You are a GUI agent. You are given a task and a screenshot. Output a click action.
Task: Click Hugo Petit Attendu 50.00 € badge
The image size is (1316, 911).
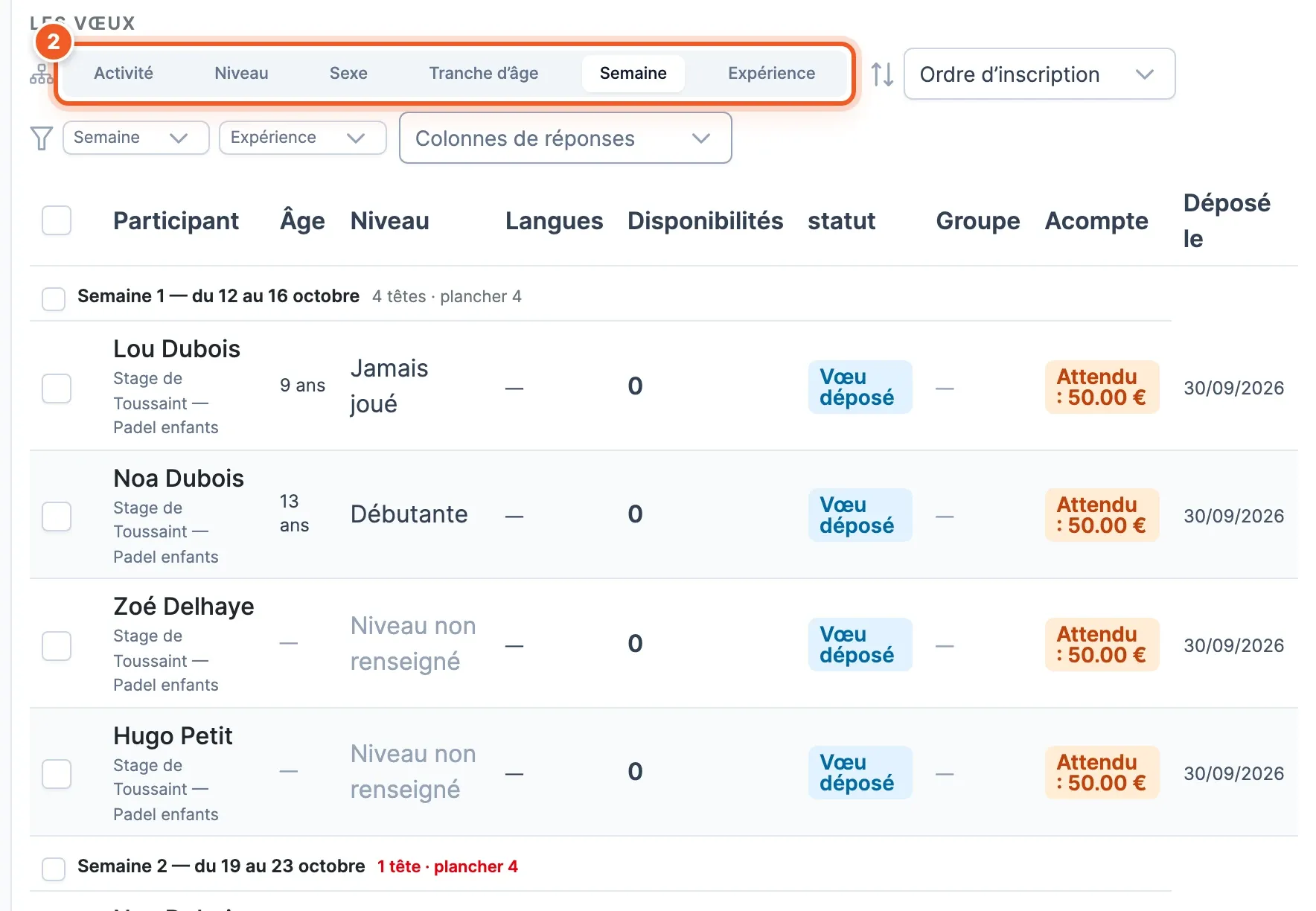click(1102, 773)
